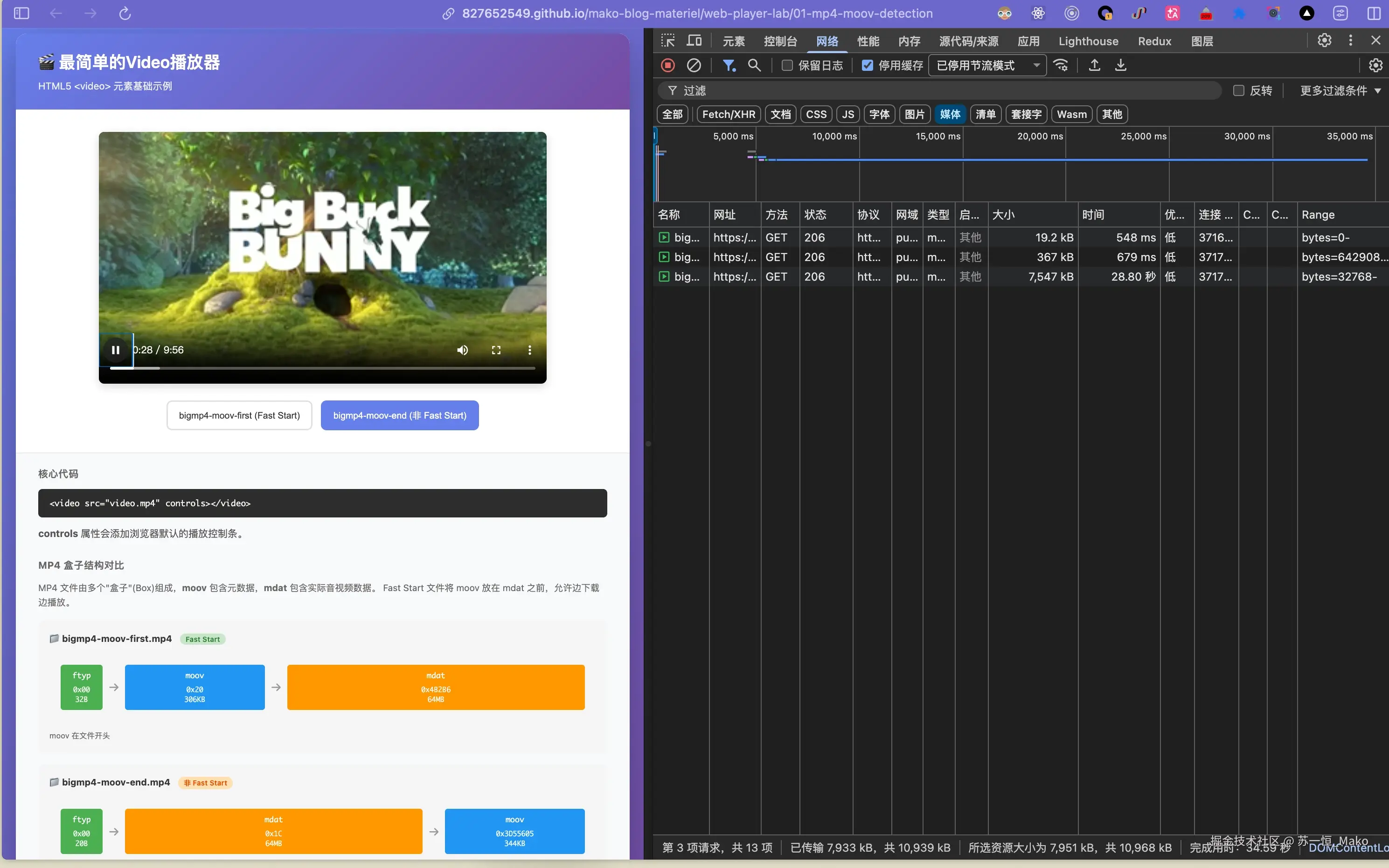Image resolution: width=1389 pixels, height=868 pixels.
Task: Select the Fetch/XHR filter type
Action: click(728, 114)
